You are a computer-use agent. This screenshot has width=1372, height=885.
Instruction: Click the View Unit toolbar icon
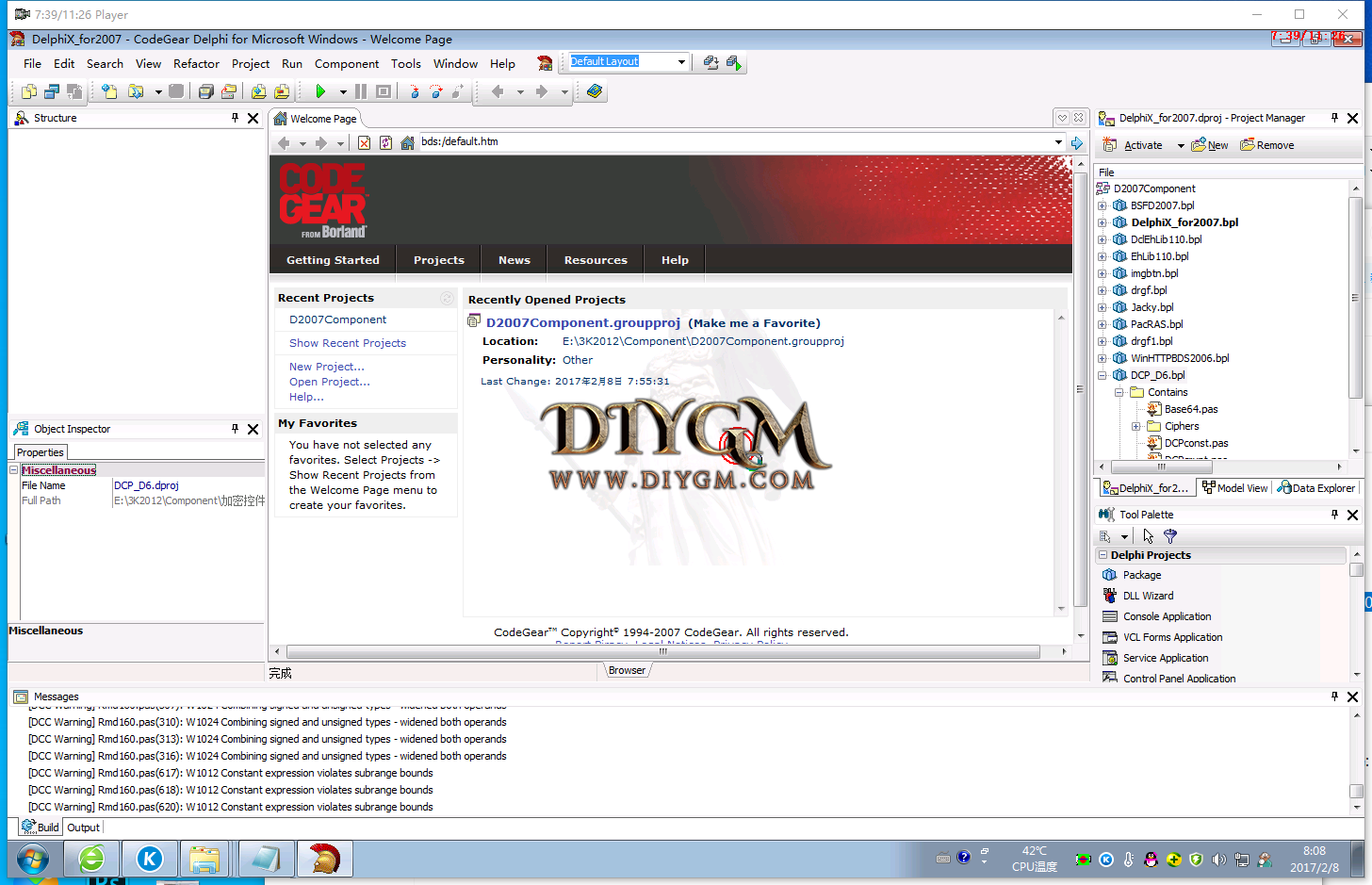(x=29, y=91)
